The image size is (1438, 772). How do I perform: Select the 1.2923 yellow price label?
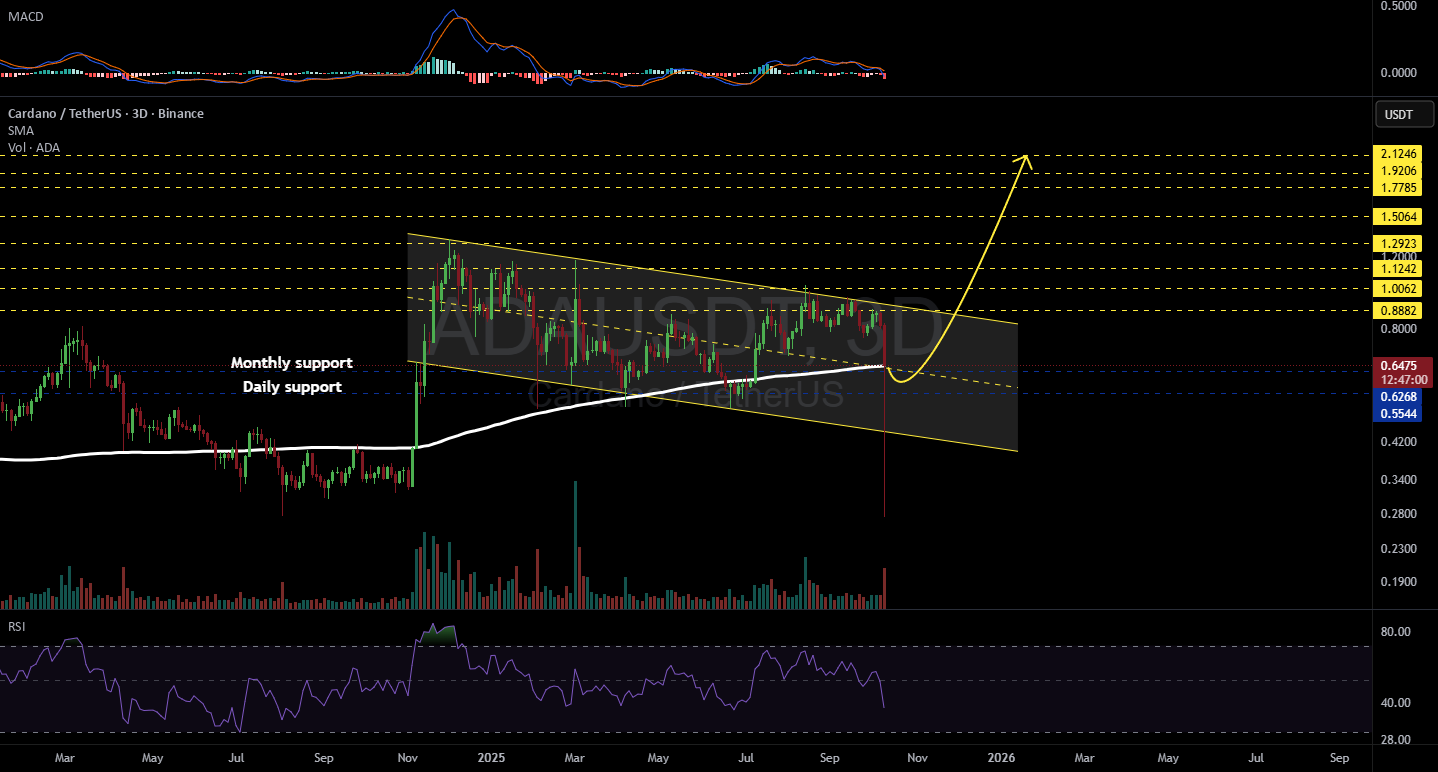[1398, 244]
